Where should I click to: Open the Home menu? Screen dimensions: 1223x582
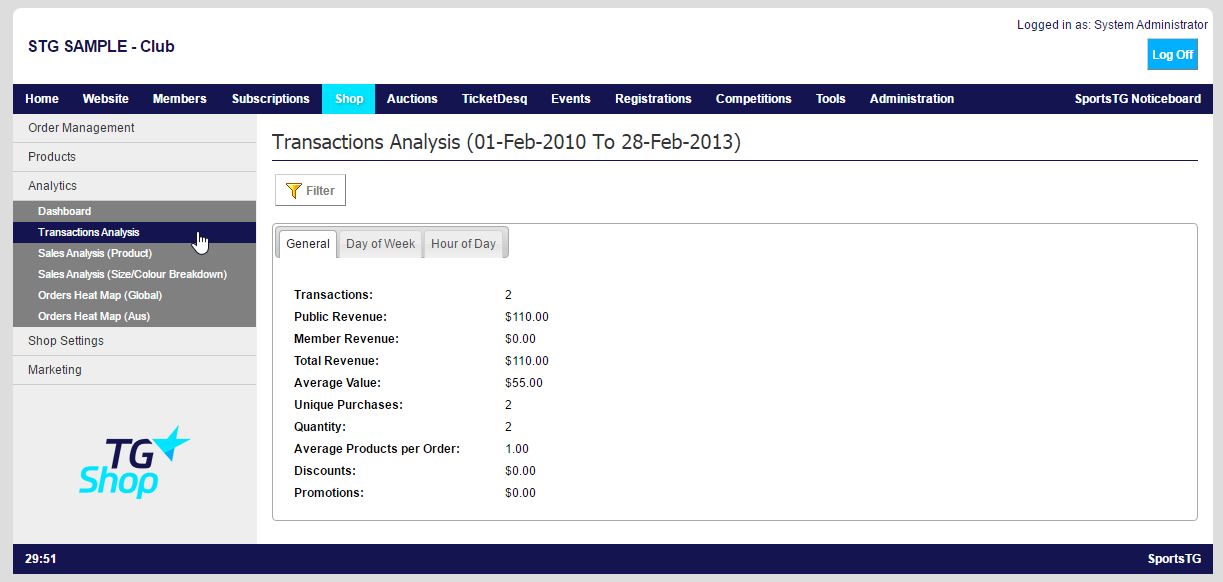click(x=42, y=99)
